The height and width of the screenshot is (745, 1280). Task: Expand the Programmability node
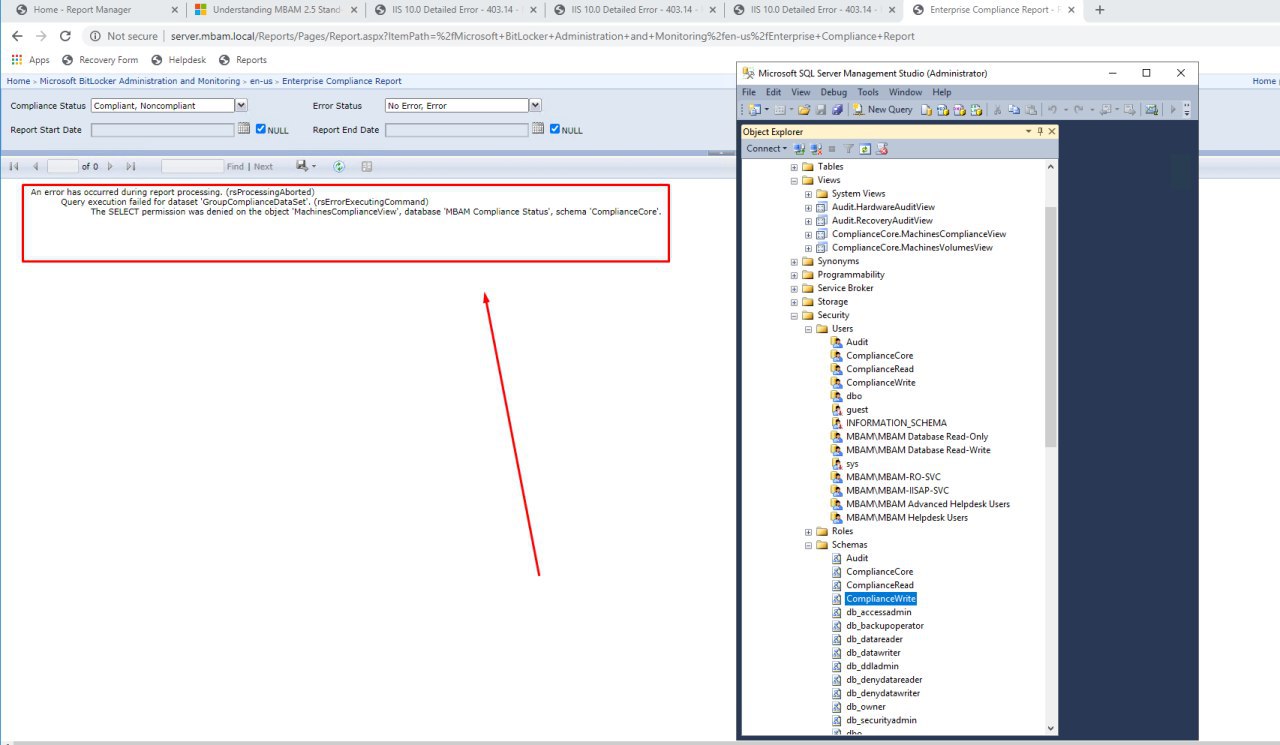point(795,275)
